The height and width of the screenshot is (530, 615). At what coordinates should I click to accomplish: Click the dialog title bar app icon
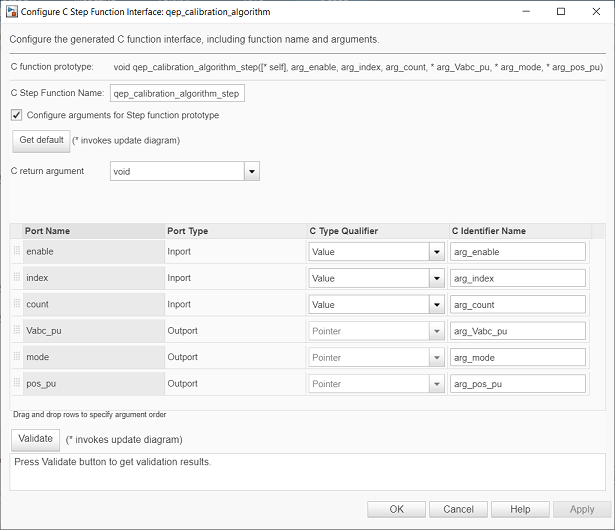point(11,12)
